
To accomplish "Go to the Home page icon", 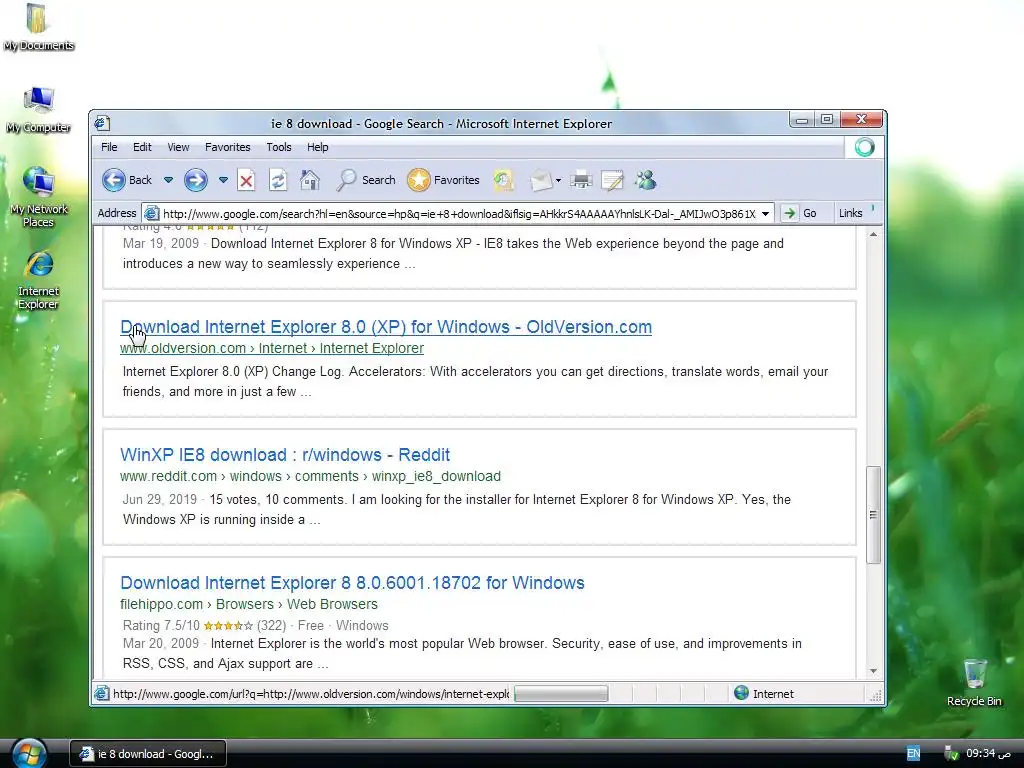I will 310,180.
